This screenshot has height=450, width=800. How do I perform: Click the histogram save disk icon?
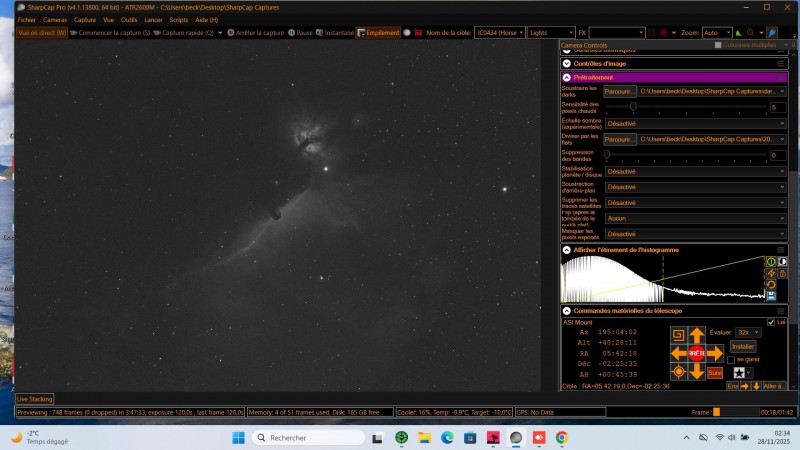(771, 295)
